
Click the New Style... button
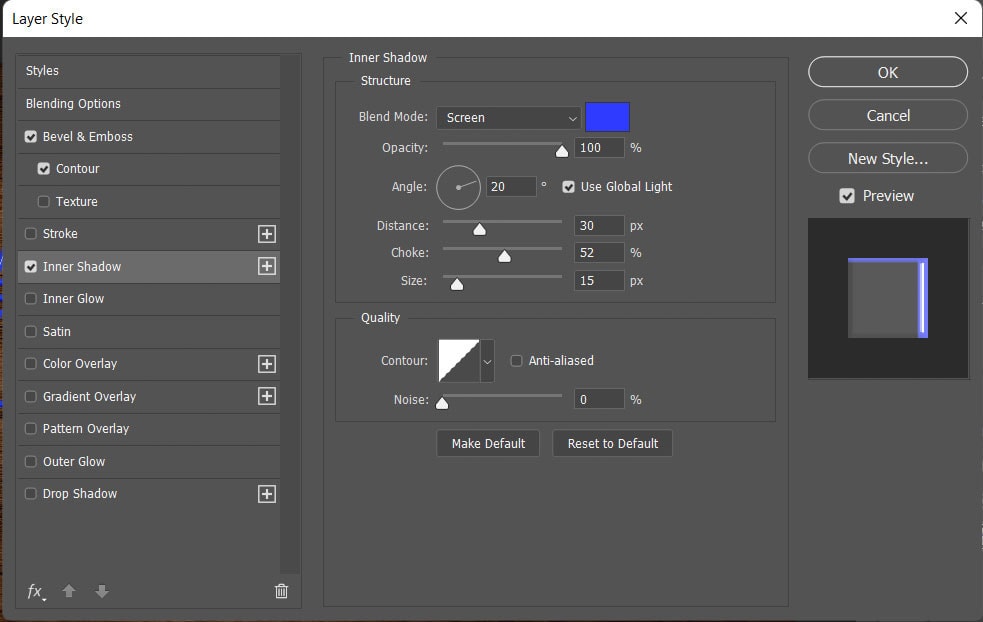pyautogui.click(x=888, y=158)
